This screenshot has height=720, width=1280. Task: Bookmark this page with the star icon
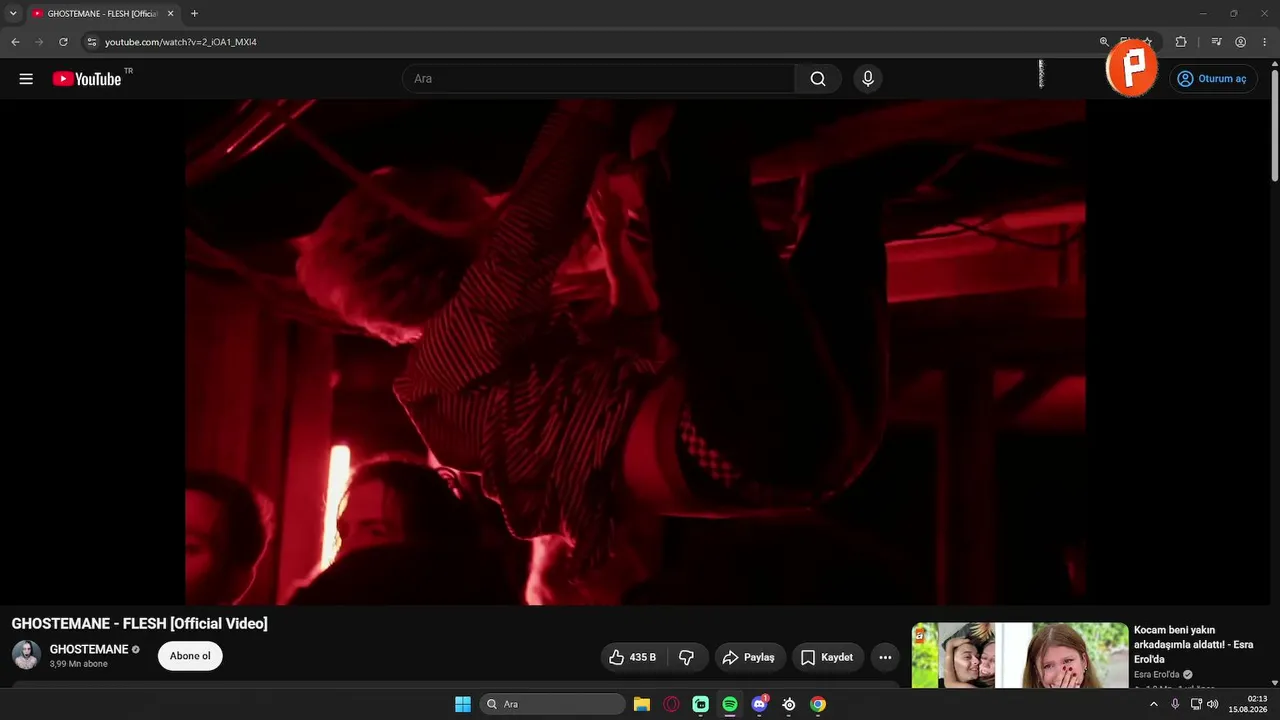1148,42
